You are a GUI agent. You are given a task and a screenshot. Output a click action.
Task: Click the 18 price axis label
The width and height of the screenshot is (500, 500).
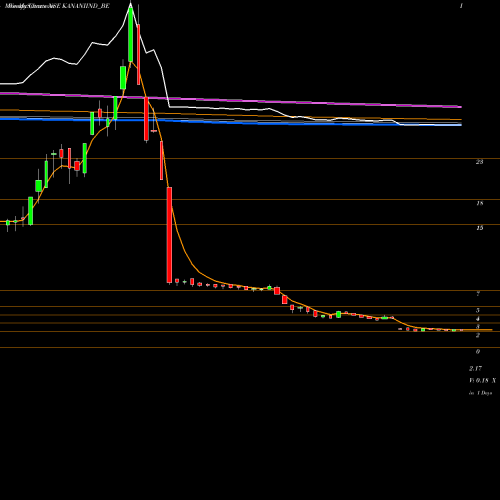(479, 203)
